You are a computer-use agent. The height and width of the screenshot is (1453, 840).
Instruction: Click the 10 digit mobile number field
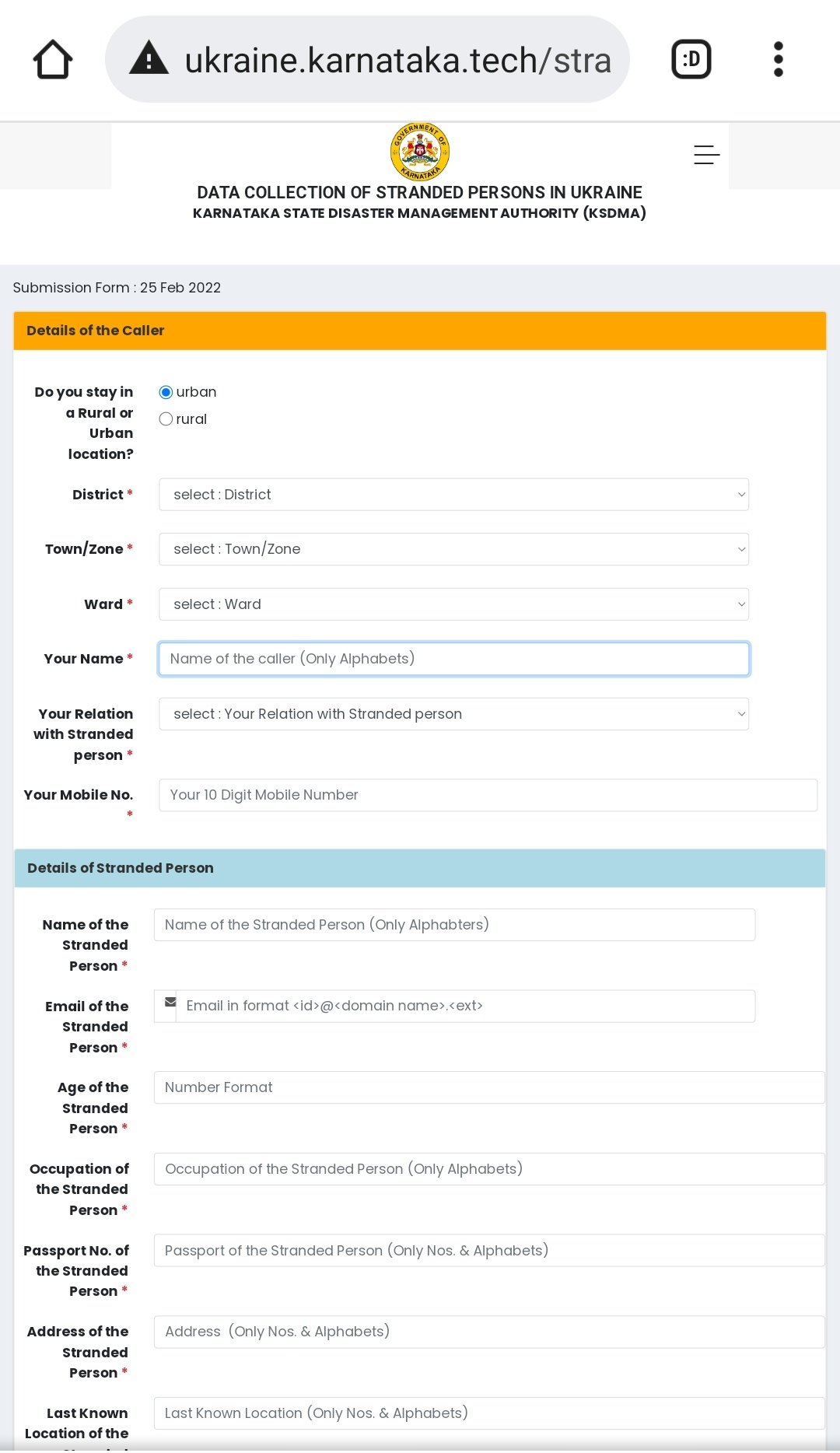488,795
